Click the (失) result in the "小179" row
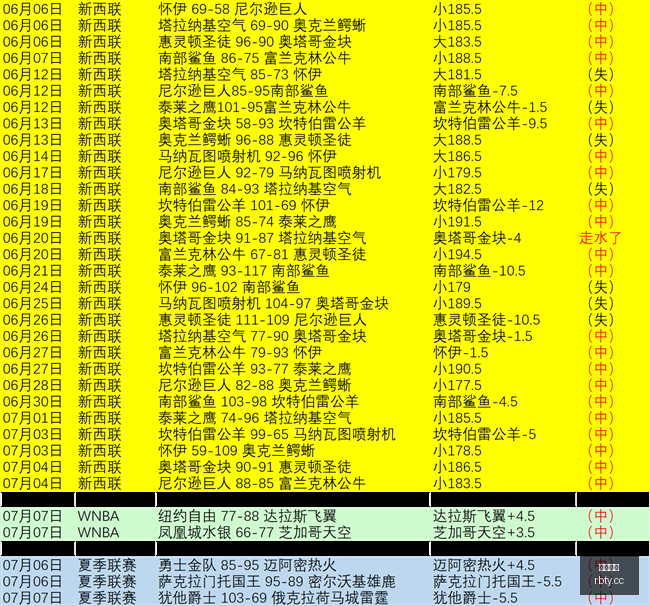650x606 pixels. [600, 287]
